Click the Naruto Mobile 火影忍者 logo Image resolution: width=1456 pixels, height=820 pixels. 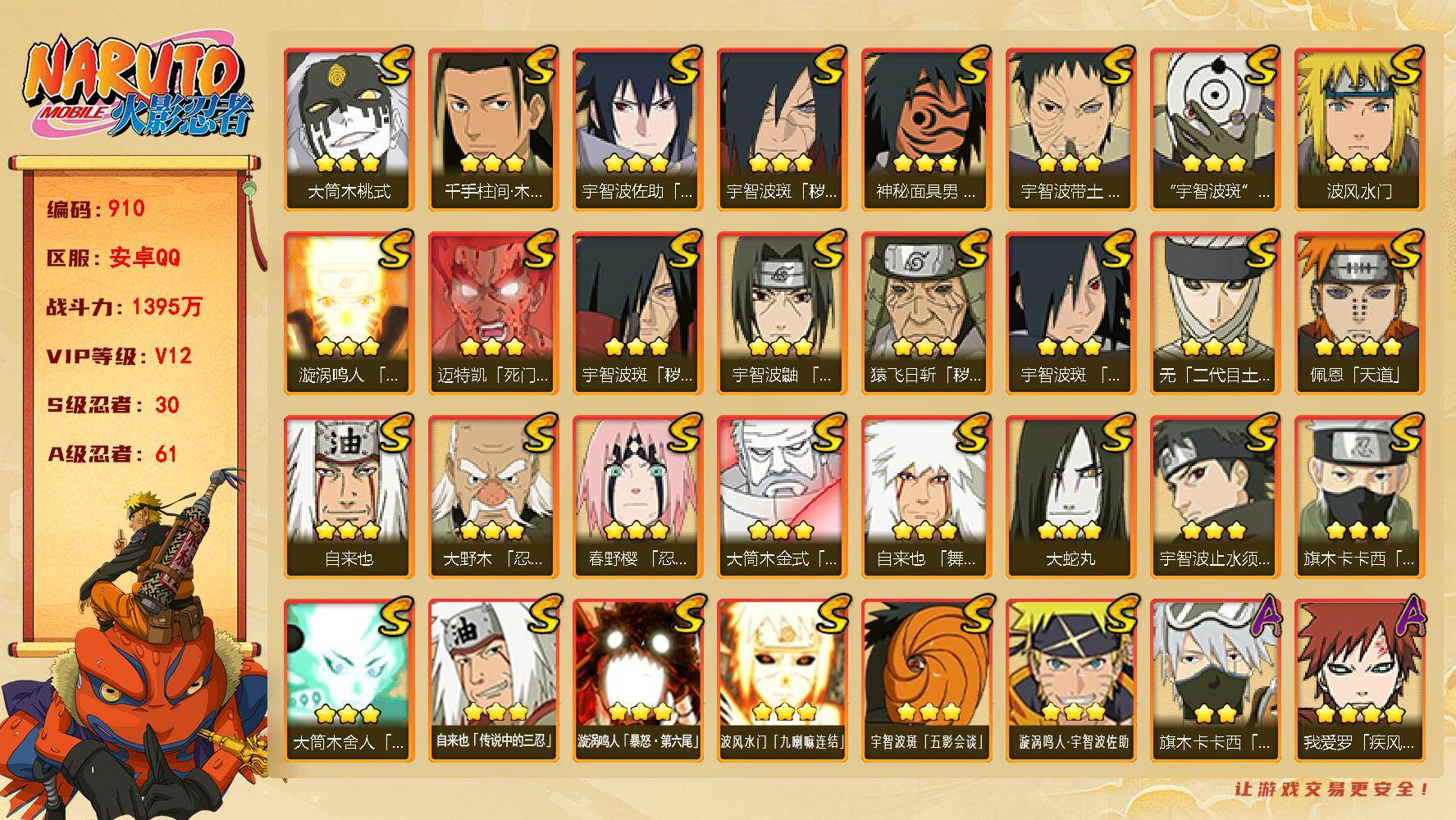135,87
